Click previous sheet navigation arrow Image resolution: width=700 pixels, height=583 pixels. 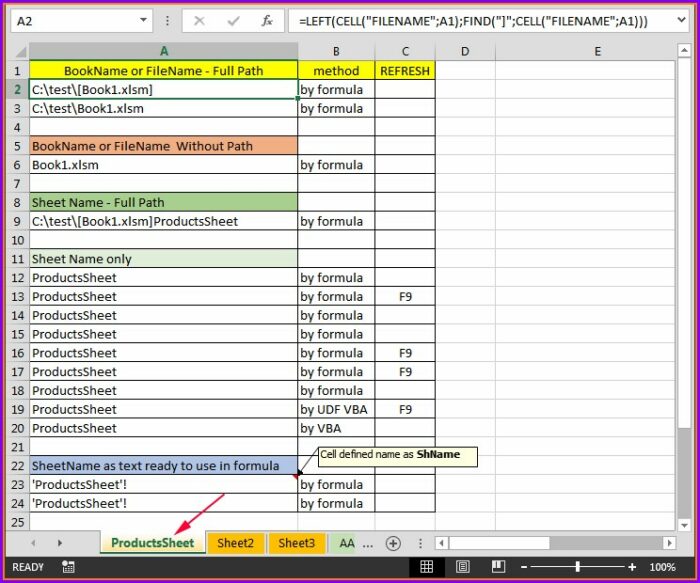(33, 543)
